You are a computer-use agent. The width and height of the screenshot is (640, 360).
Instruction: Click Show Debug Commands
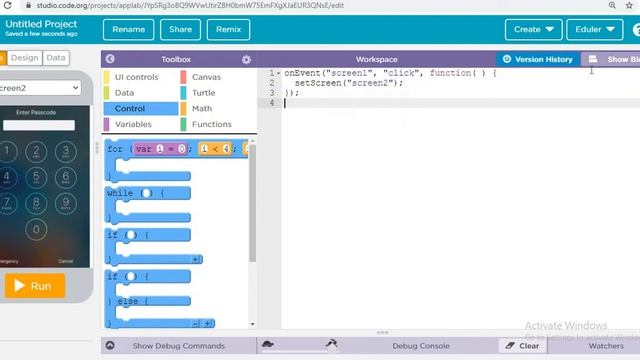pyautogui.click(x=178, y=346)
